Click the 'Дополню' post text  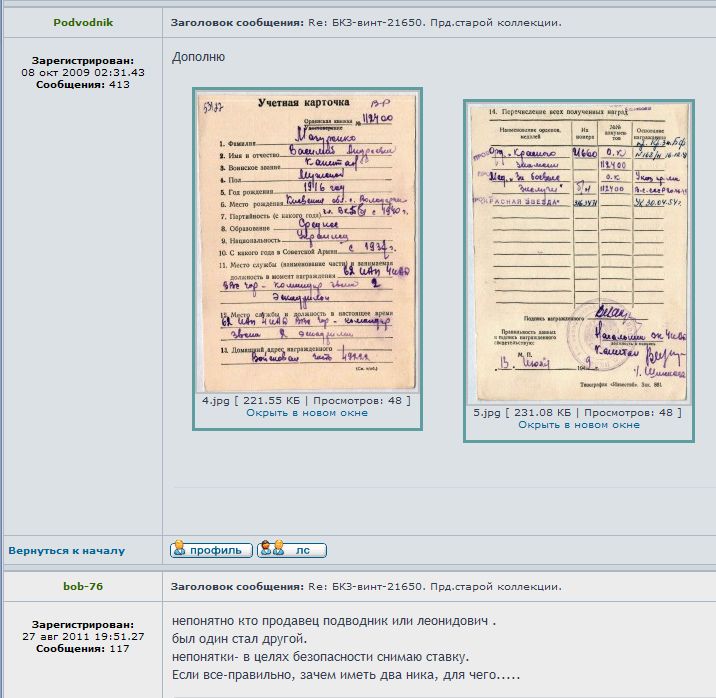198,57
